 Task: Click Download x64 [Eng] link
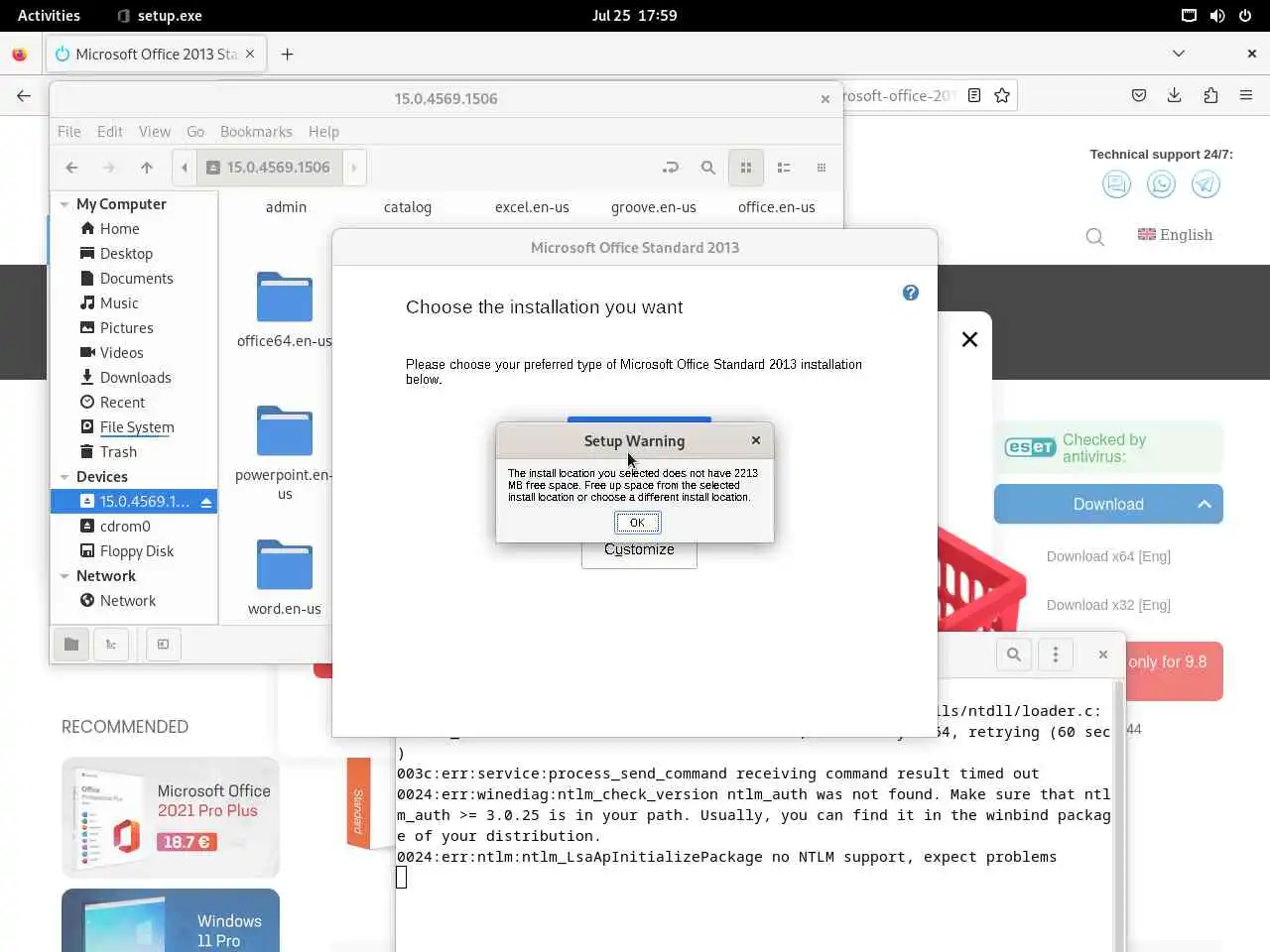click(x=1108, y=556)
